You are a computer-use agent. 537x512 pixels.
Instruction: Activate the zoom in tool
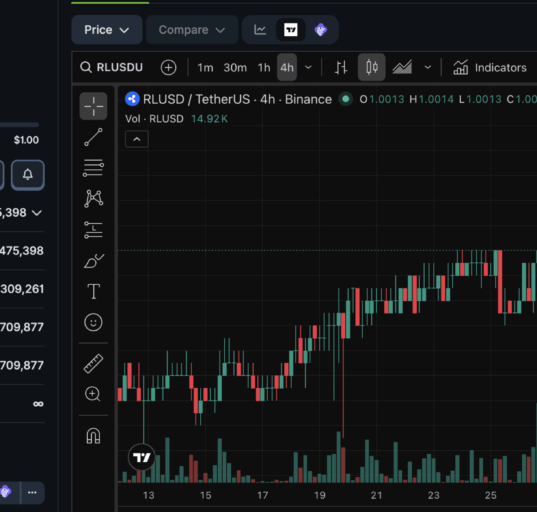(92, 394)
